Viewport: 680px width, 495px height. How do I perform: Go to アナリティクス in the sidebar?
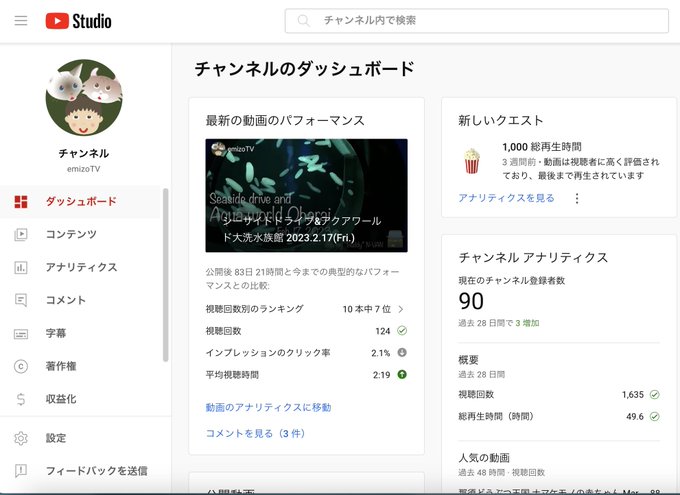(80, 268)
